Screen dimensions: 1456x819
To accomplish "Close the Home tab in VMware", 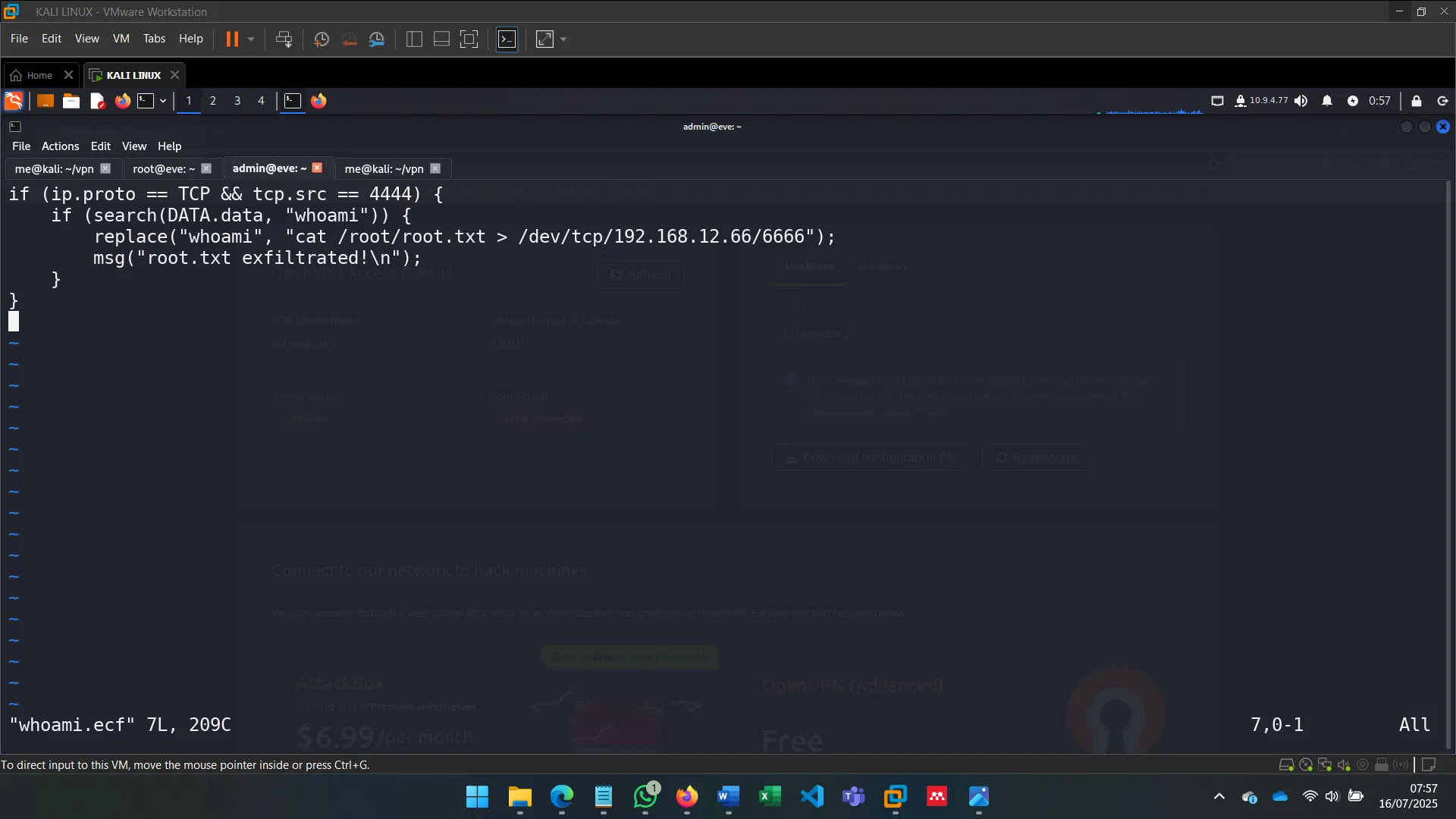I will (68, 74).
